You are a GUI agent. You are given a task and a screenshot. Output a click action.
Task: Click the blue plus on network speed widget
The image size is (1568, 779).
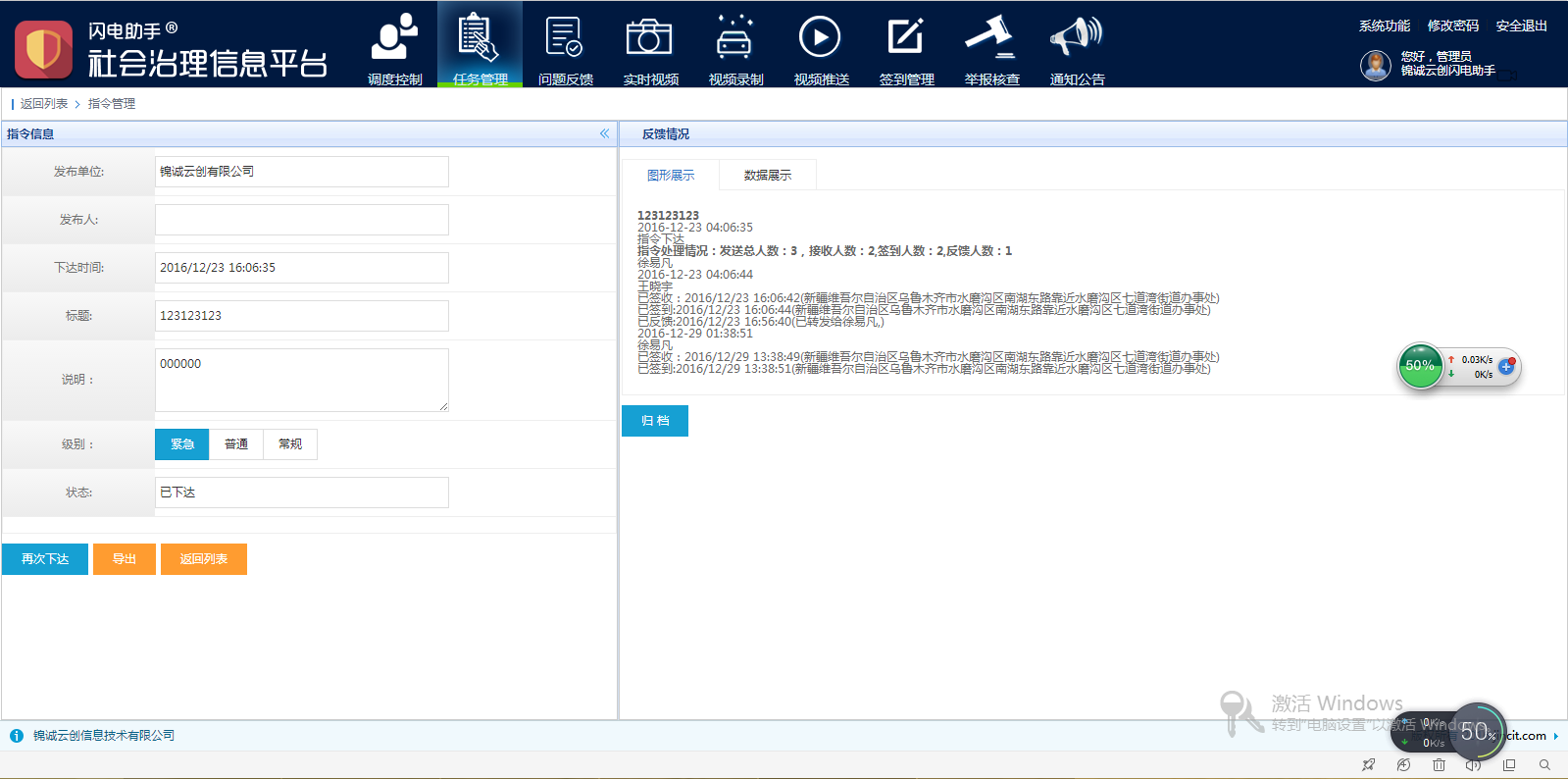[x=1506, y=367]
